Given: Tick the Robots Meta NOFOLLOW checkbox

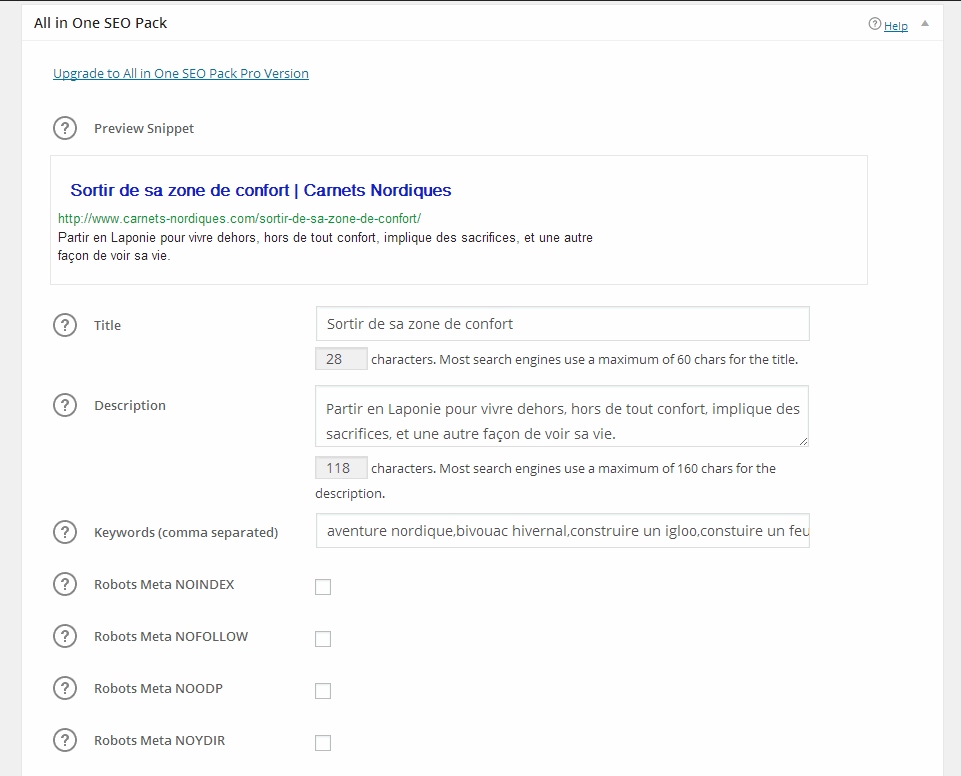Looking at the screenshot, I should 323,639.
